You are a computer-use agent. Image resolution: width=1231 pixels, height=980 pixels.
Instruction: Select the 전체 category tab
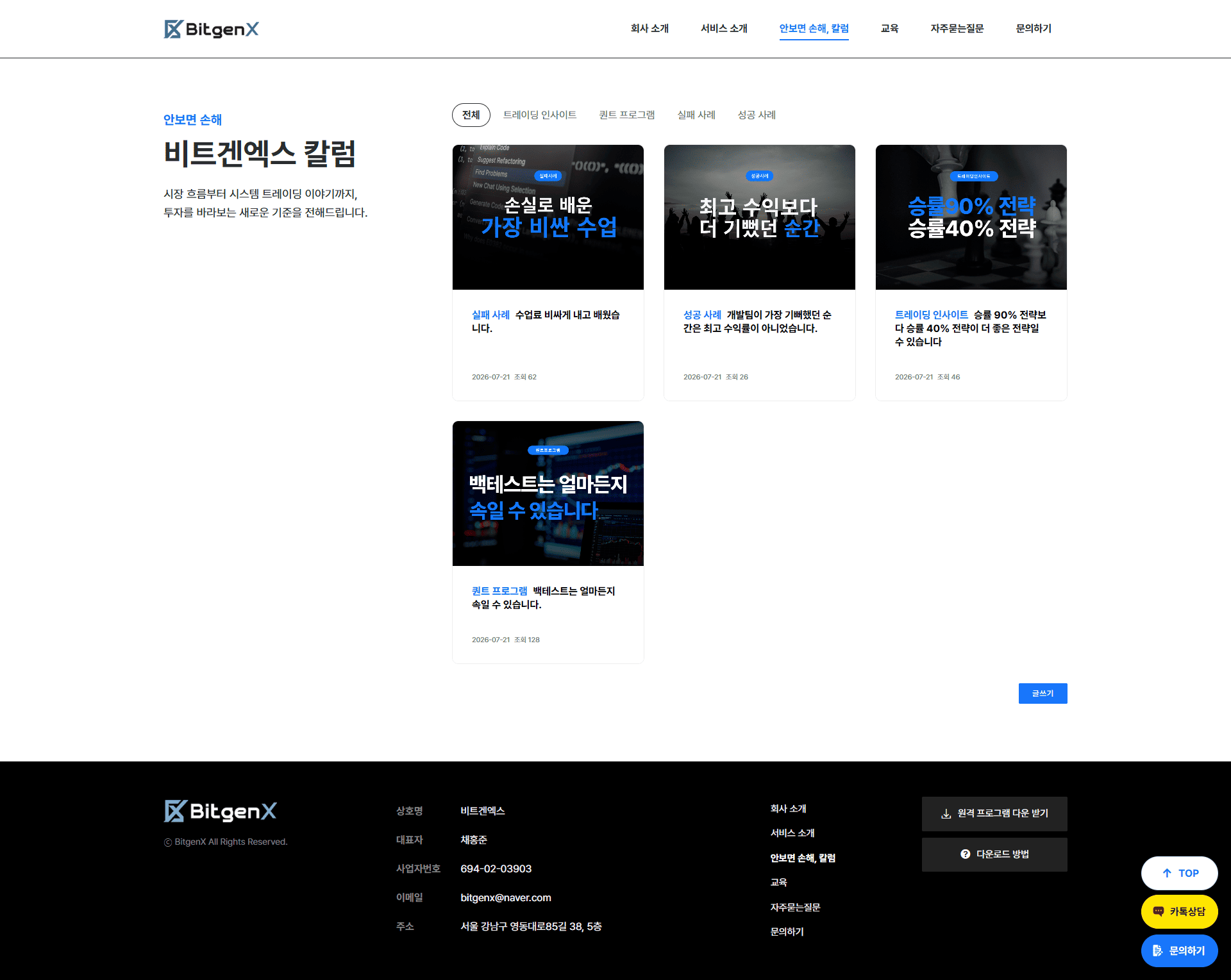point(471,115)
